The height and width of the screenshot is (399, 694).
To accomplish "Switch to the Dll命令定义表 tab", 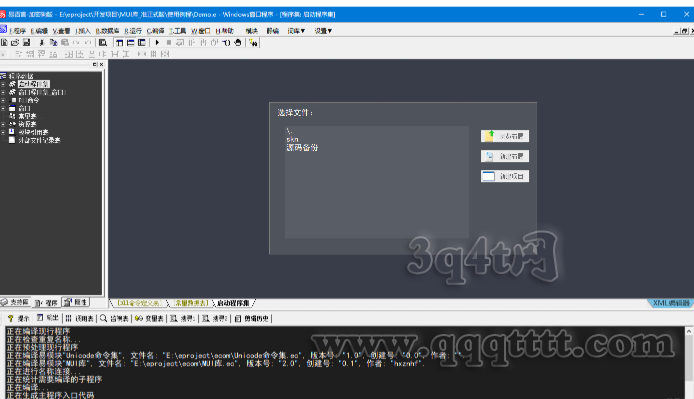I will (x=139, y=303).
